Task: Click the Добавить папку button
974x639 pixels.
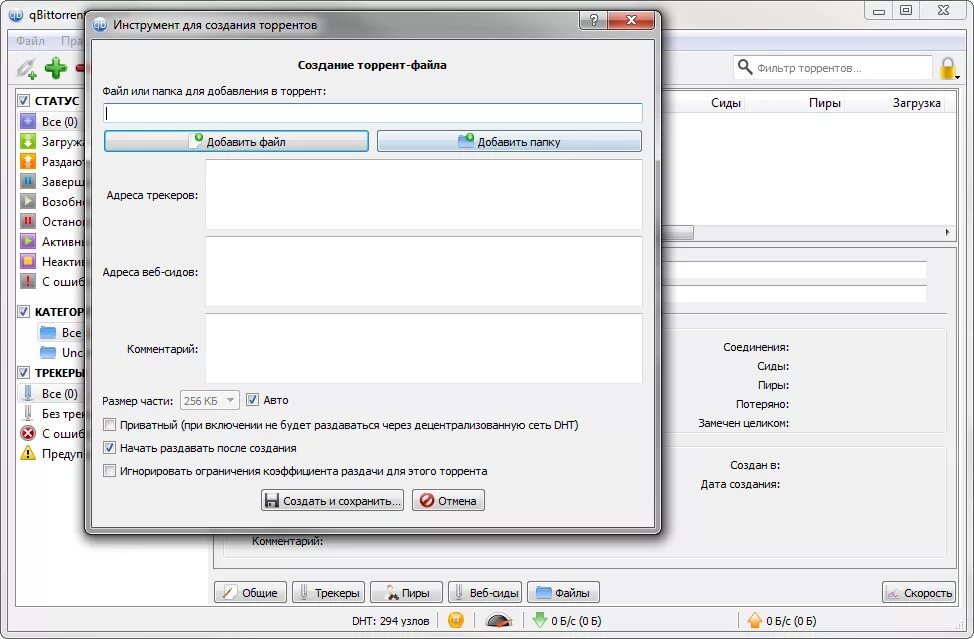Action: pos(509,141)
